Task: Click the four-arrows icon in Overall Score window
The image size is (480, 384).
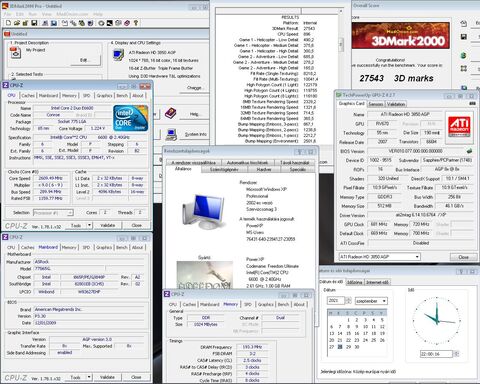Action: click(x=464, y=68)
